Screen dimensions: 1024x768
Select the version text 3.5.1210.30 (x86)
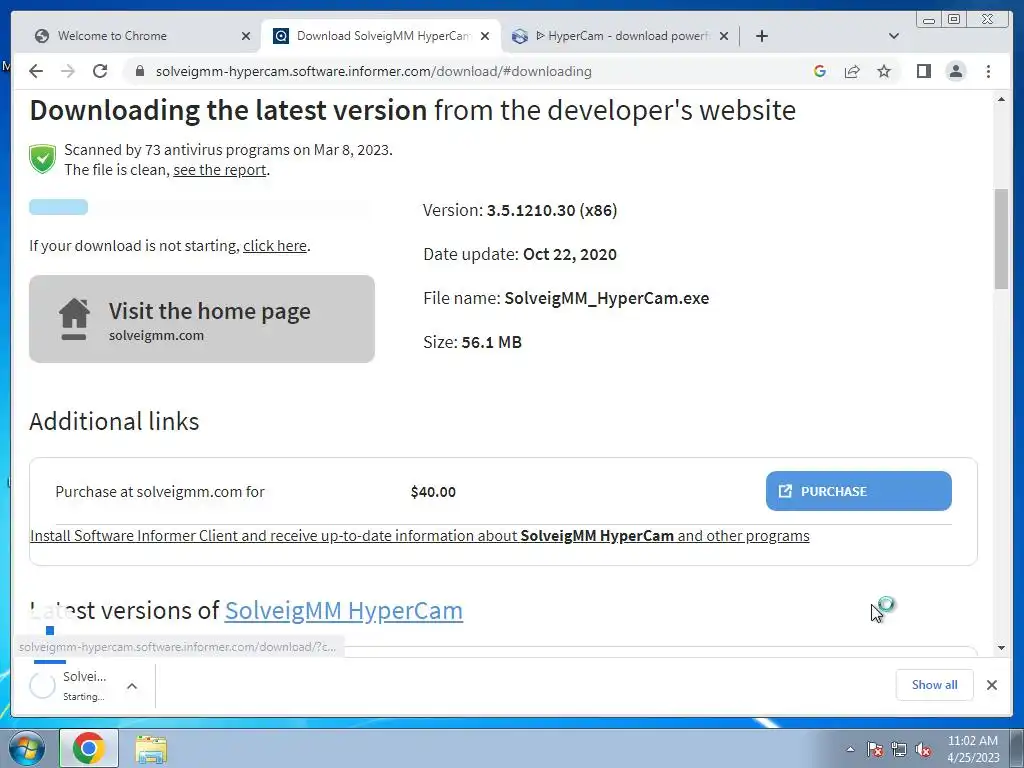(552, 210)
